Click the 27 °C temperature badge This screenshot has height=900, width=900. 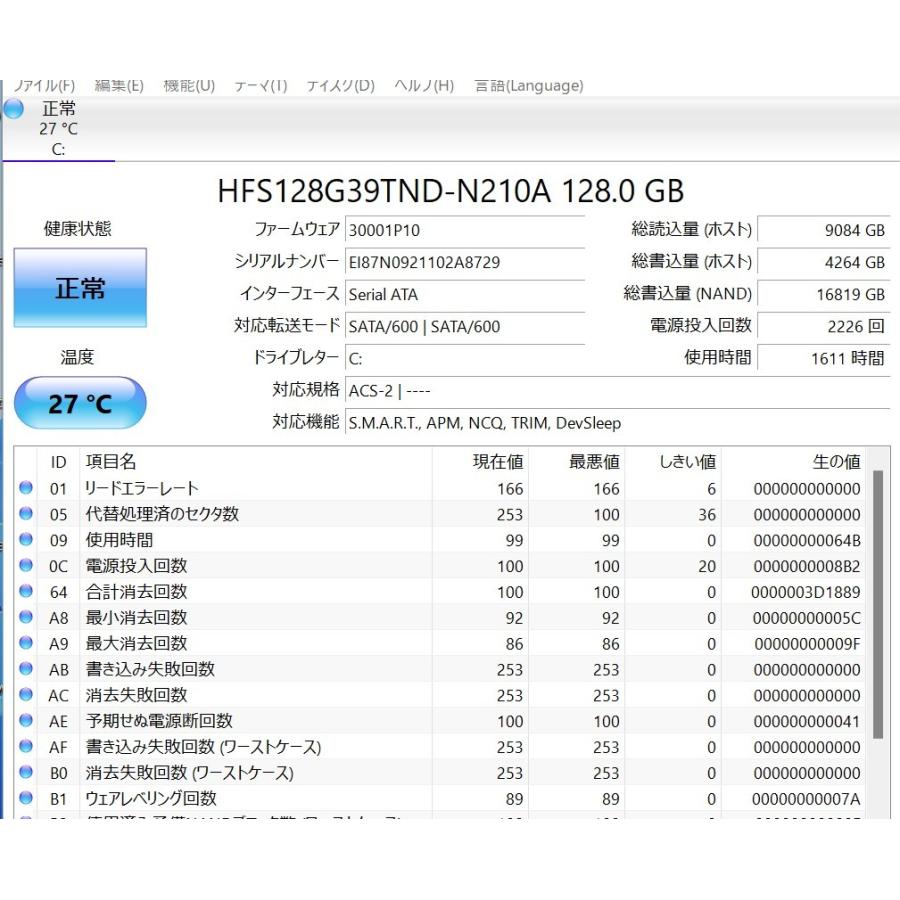point(80,403)
